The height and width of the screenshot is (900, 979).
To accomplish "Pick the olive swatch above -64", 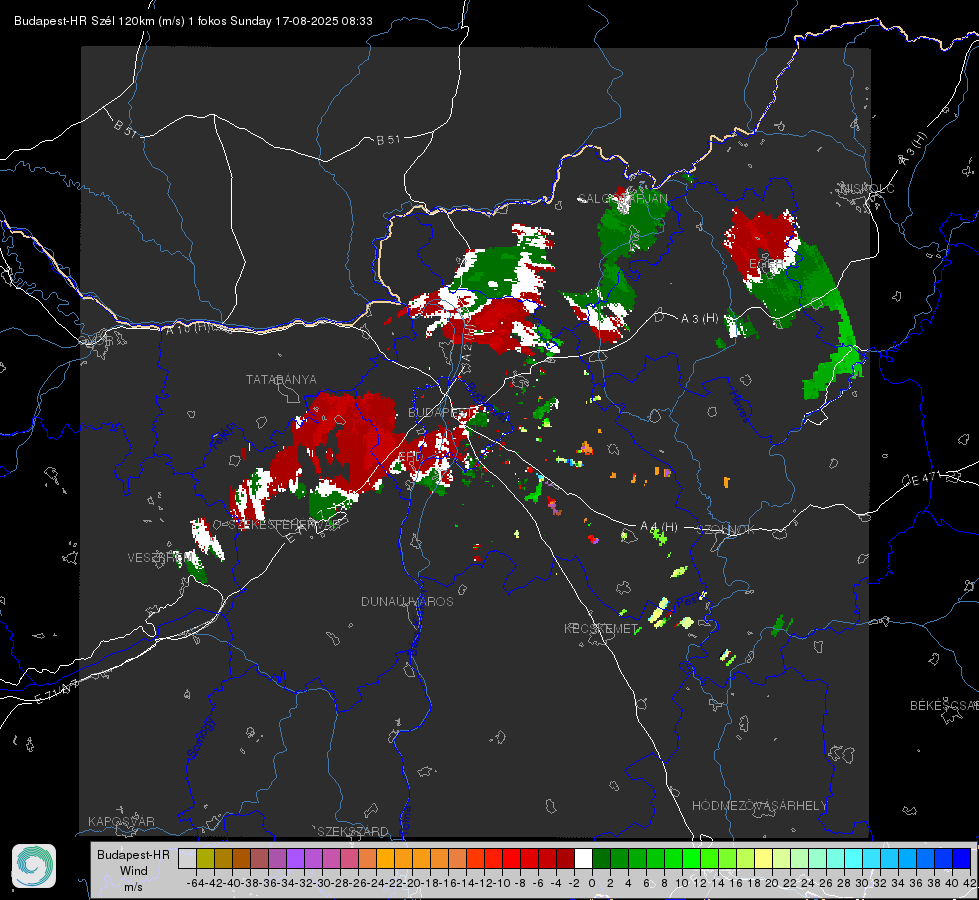I will (205, 858).
